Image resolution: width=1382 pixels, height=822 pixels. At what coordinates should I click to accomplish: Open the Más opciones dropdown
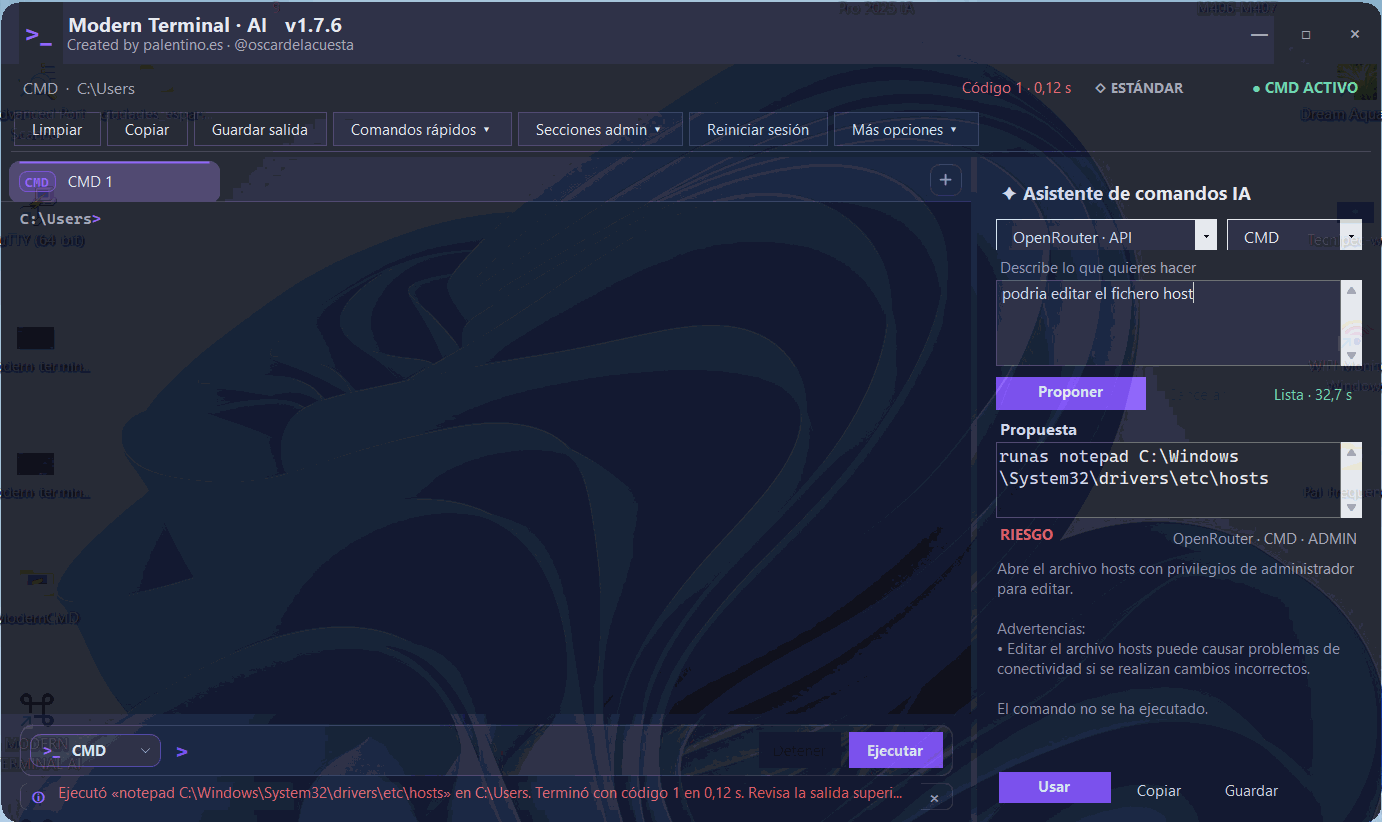[x=906, y=129]
